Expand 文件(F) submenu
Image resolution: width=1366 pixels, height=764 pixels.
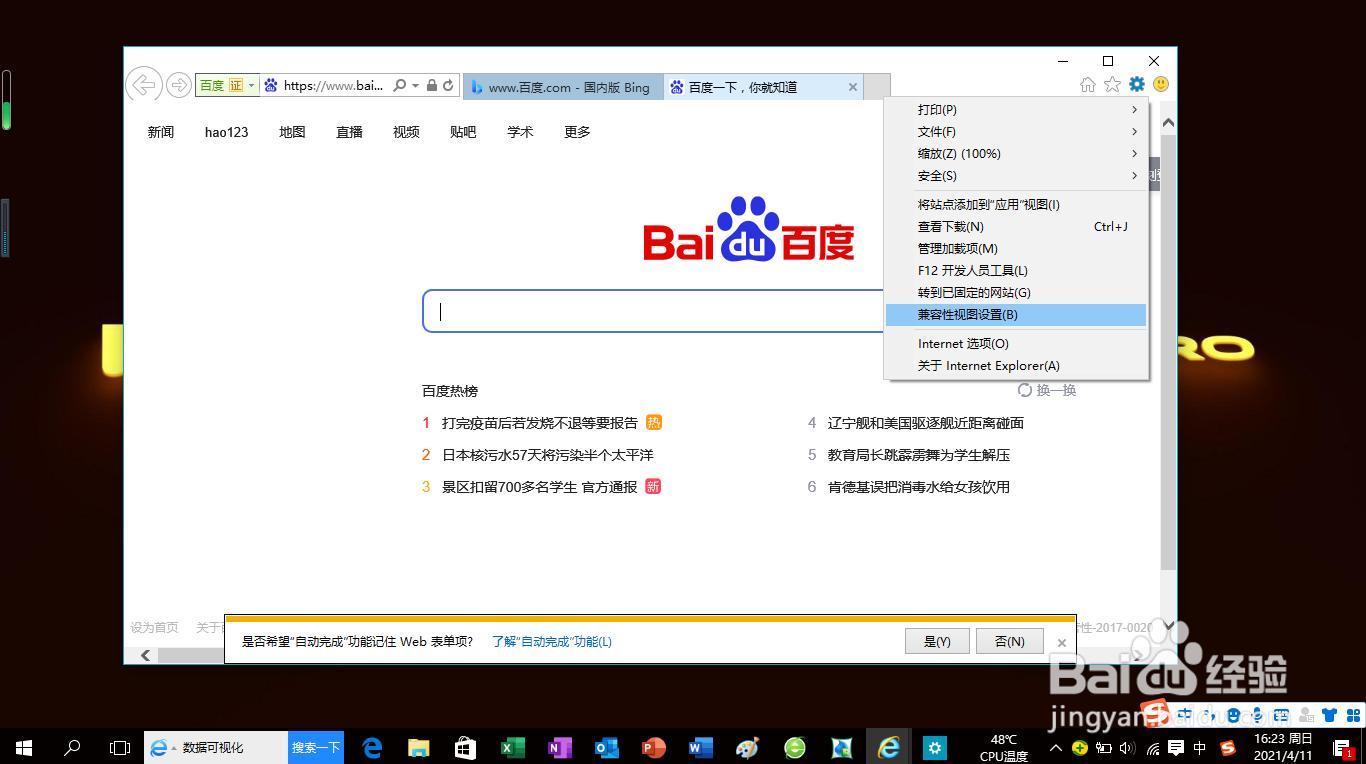point(1016,132)
